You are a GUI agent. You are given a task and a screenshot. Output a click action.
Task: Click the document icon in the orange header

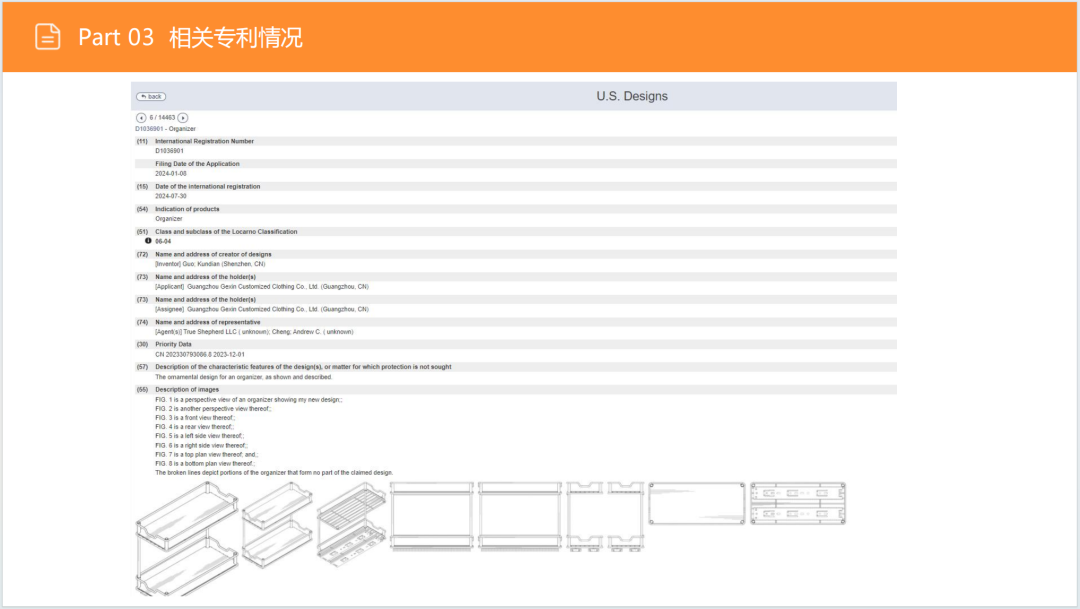(x=47, y=36)
